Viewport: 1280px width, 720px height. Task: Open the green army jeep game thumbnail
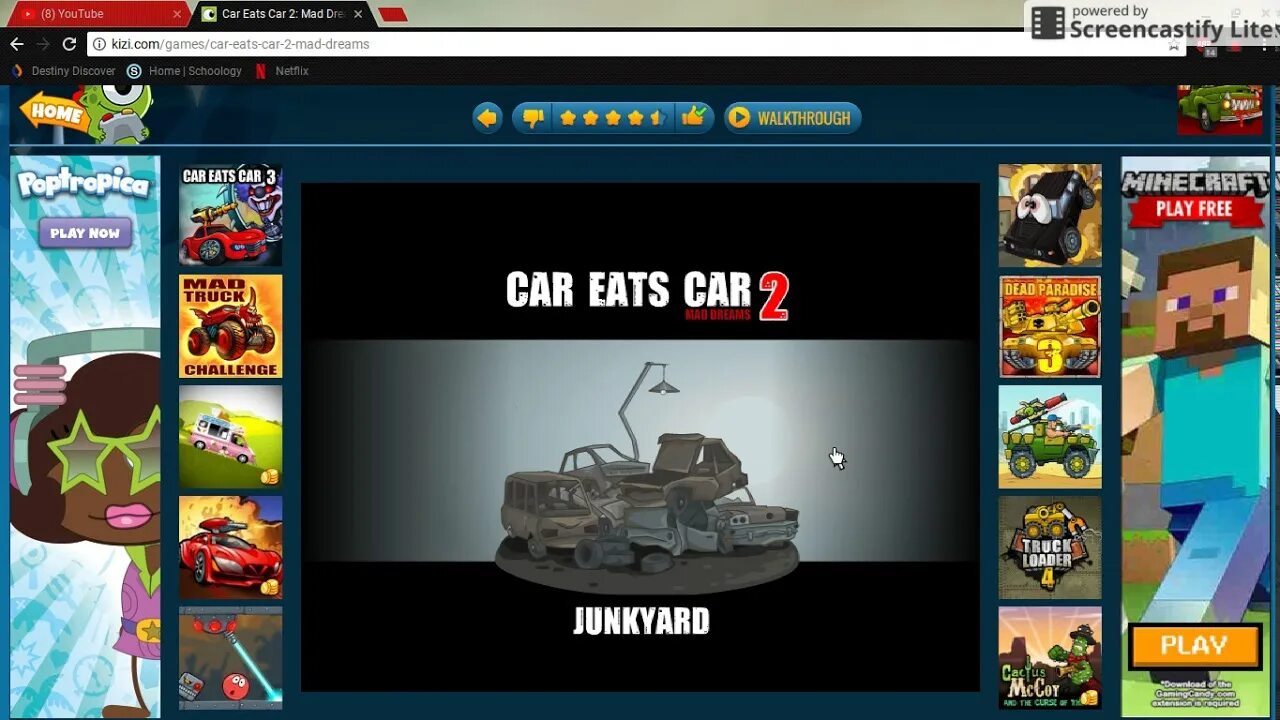click(1050, 437)
